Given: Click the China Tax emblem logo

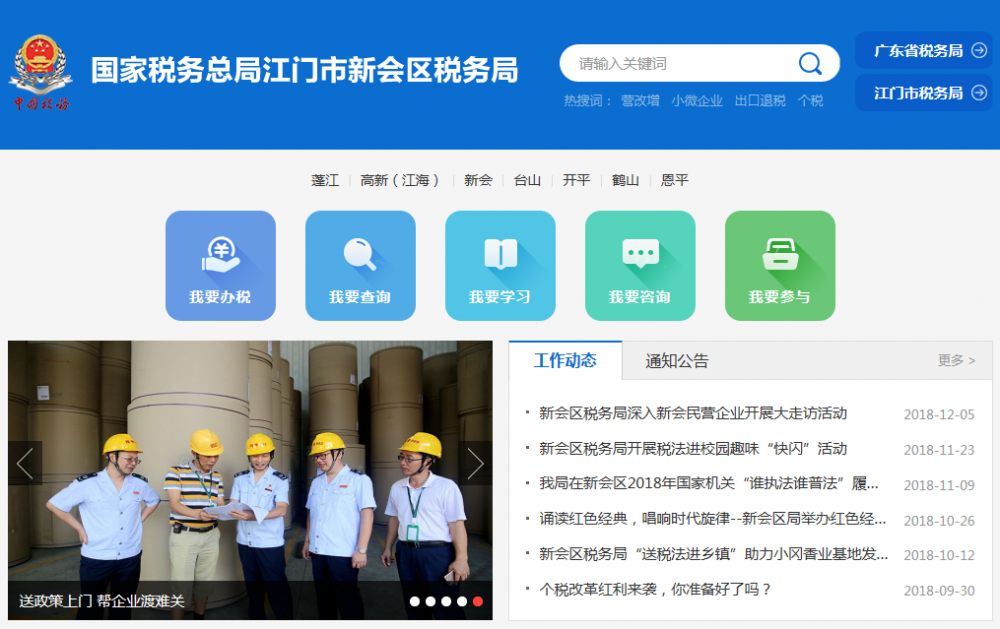Looking at the screenshot, I should pyautogui.click(x=41, y=72).
